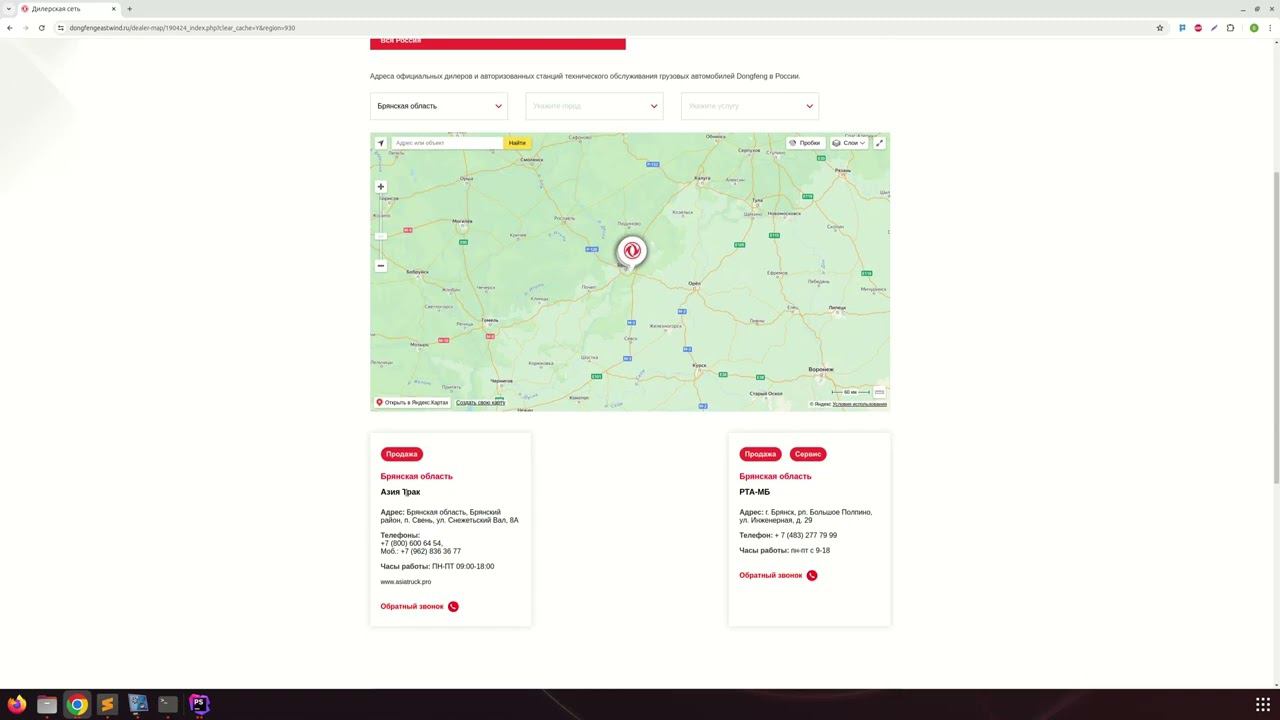Viewport: 1280px width, 720px height.
Task: Click Брянская область heading on Азия Трак card
Action: (x=416, y=476)
